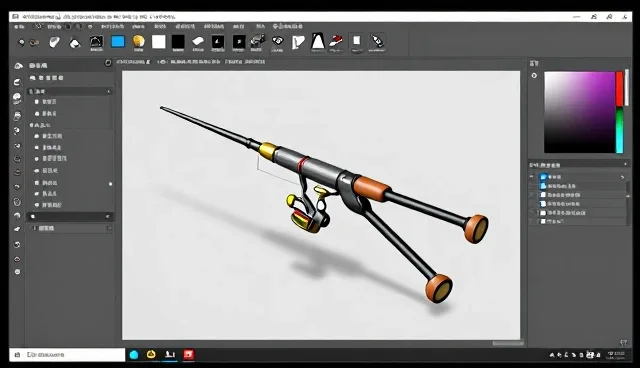Screen dimensions: 640x368
Task: Click the red section of hue strip
Action: pyautogui.click(x=619, y=89)
